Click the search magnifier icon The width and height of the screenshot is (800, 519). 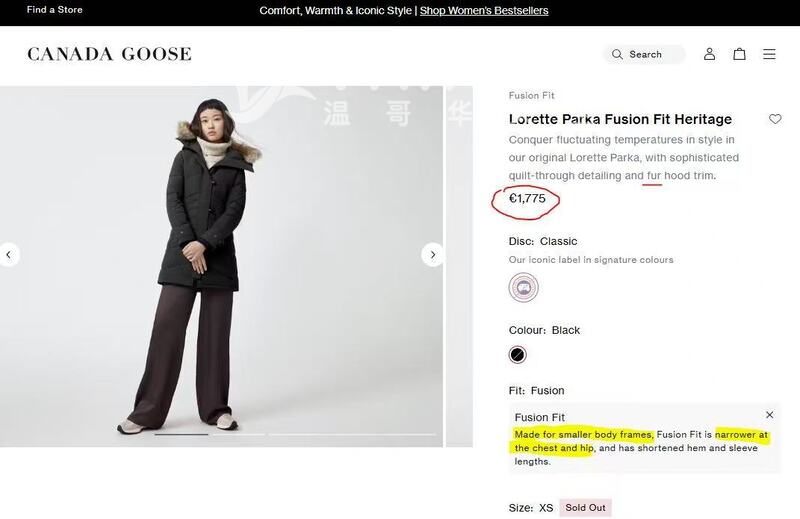[x=617, y=54]
